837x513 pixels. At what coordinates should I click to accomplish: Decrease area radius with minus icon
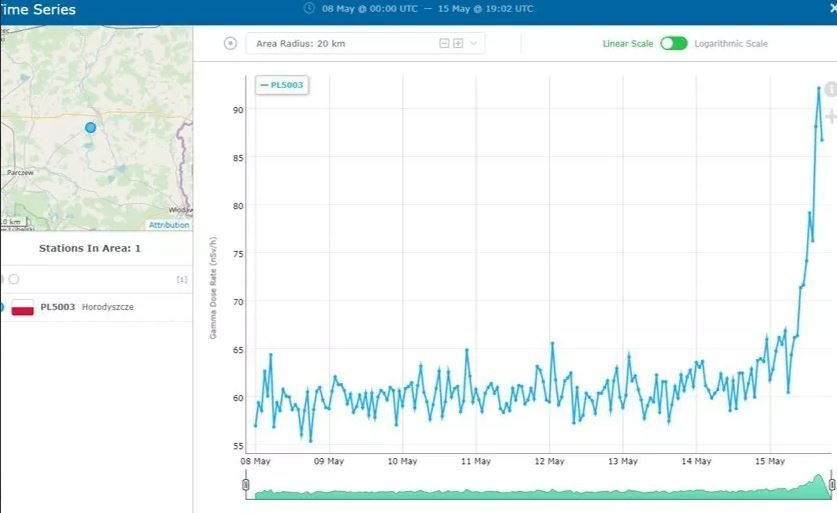[x=444, y=43]
